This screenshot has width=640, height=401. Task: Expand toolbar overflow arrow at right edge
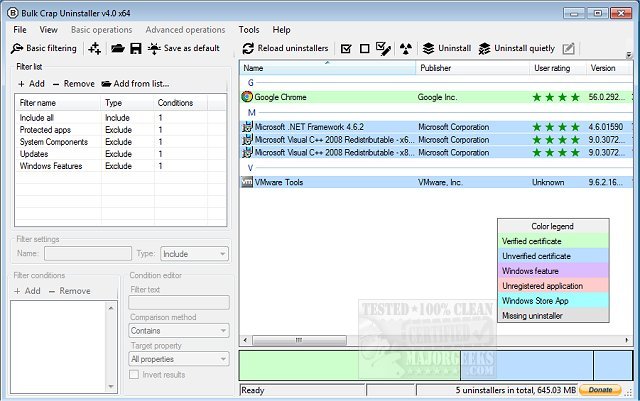pos(629,54)
